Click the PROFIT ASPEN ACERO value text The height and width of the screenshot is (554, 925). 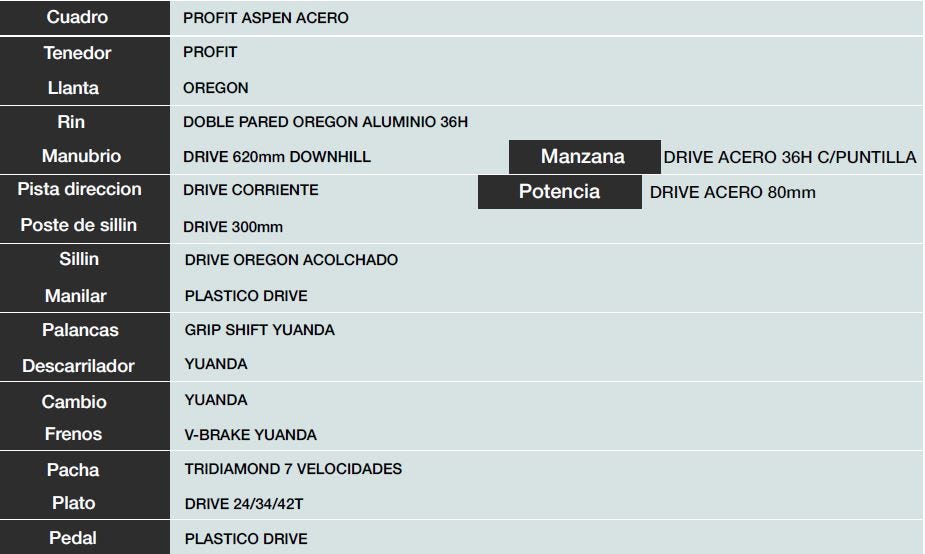coord(266,18)
